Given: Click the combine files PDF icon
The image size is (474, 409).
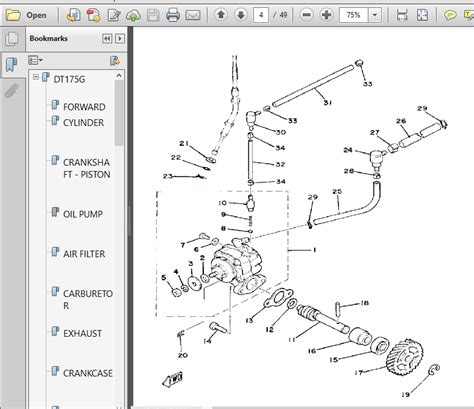Looking at the screenshot, I should click(x=93, y=15).
